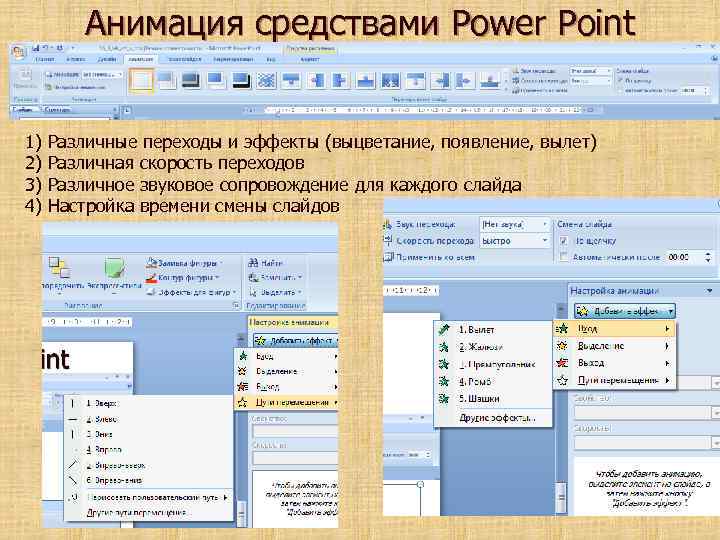Select effect '5. Шашки'

493,399
